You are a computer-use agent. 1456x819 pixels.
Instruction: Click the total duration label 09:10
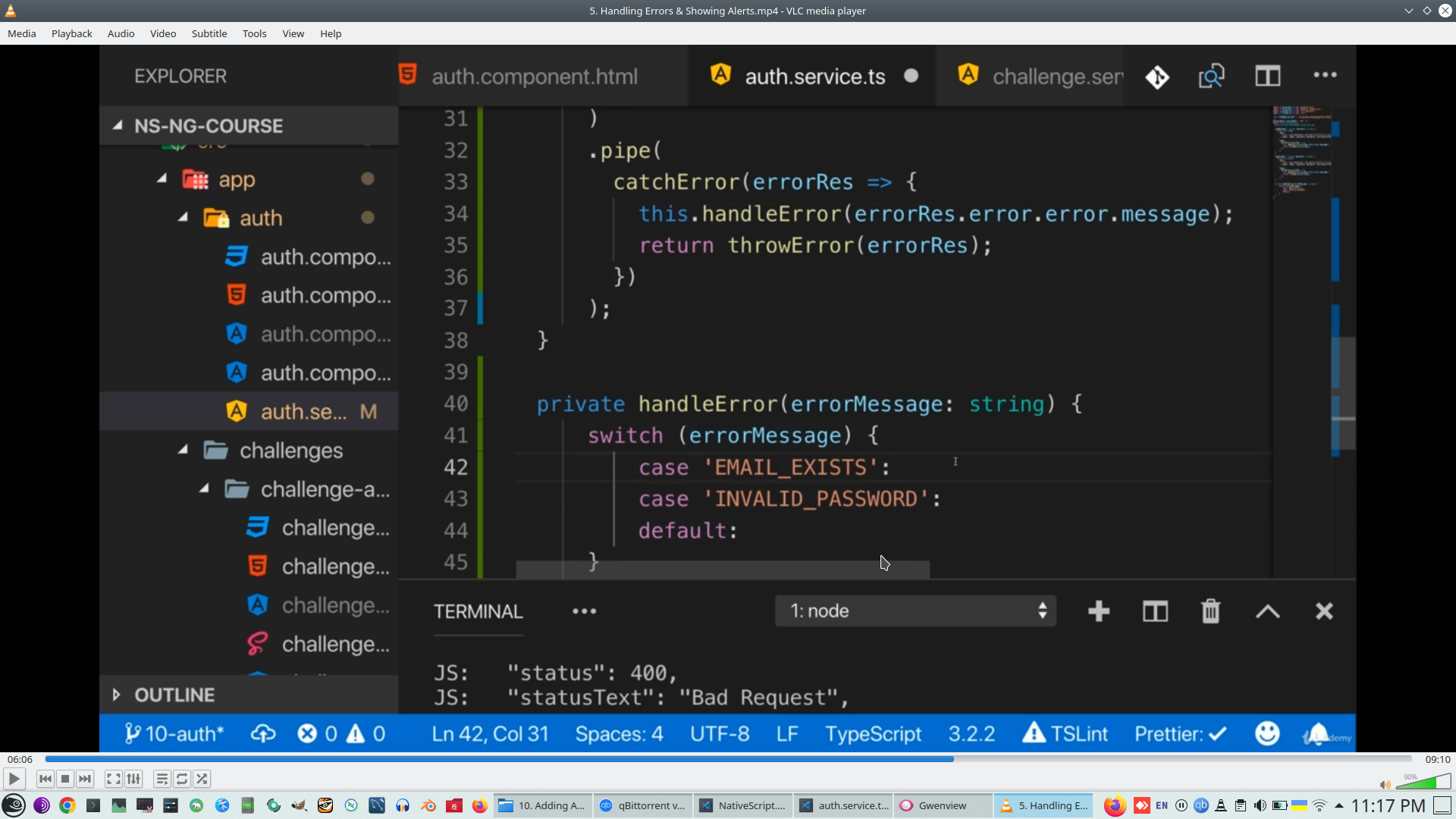(x=1437, y=759)
